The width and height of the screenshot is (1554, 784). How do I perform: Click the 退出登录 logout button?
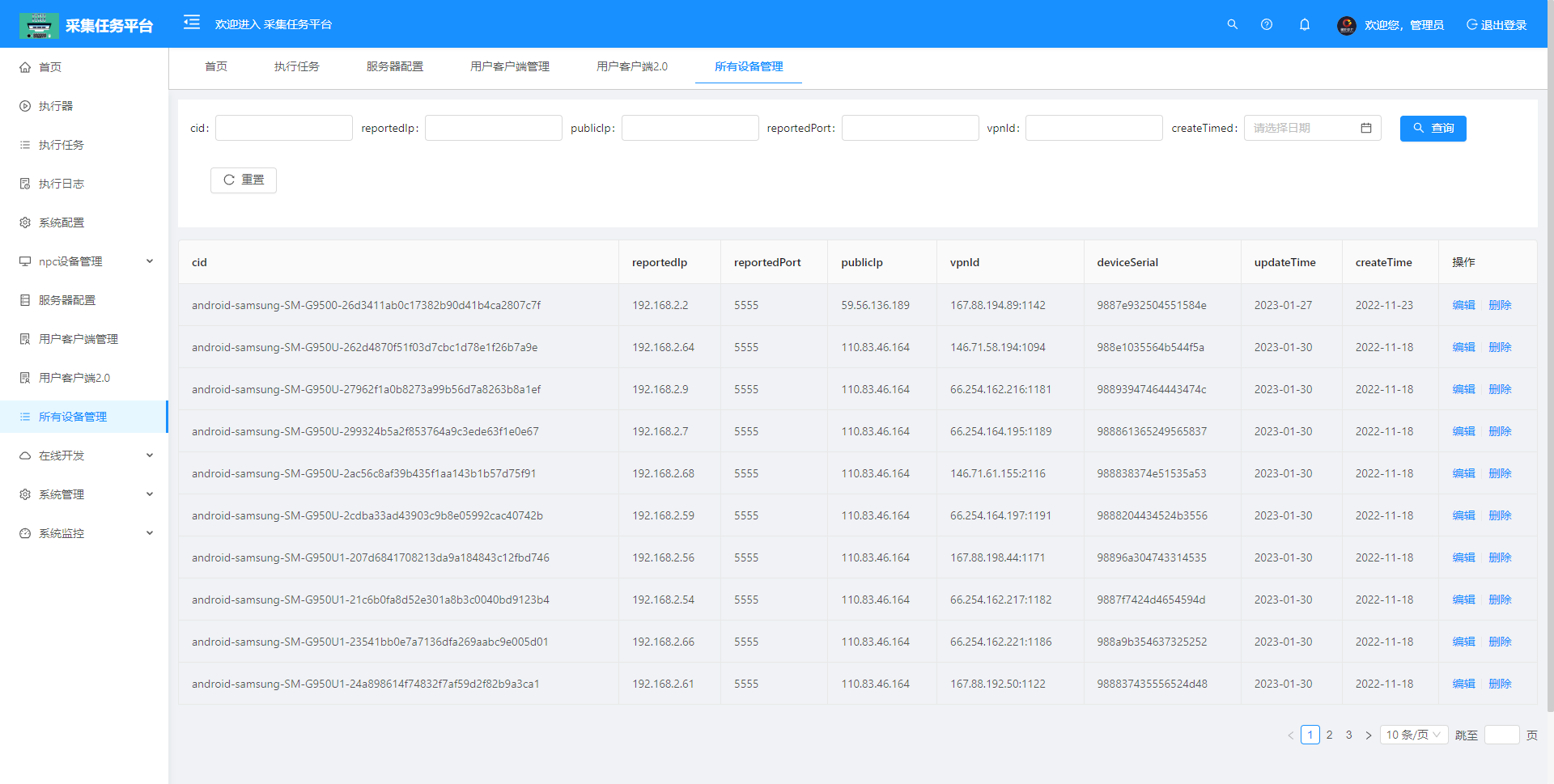1497,25
